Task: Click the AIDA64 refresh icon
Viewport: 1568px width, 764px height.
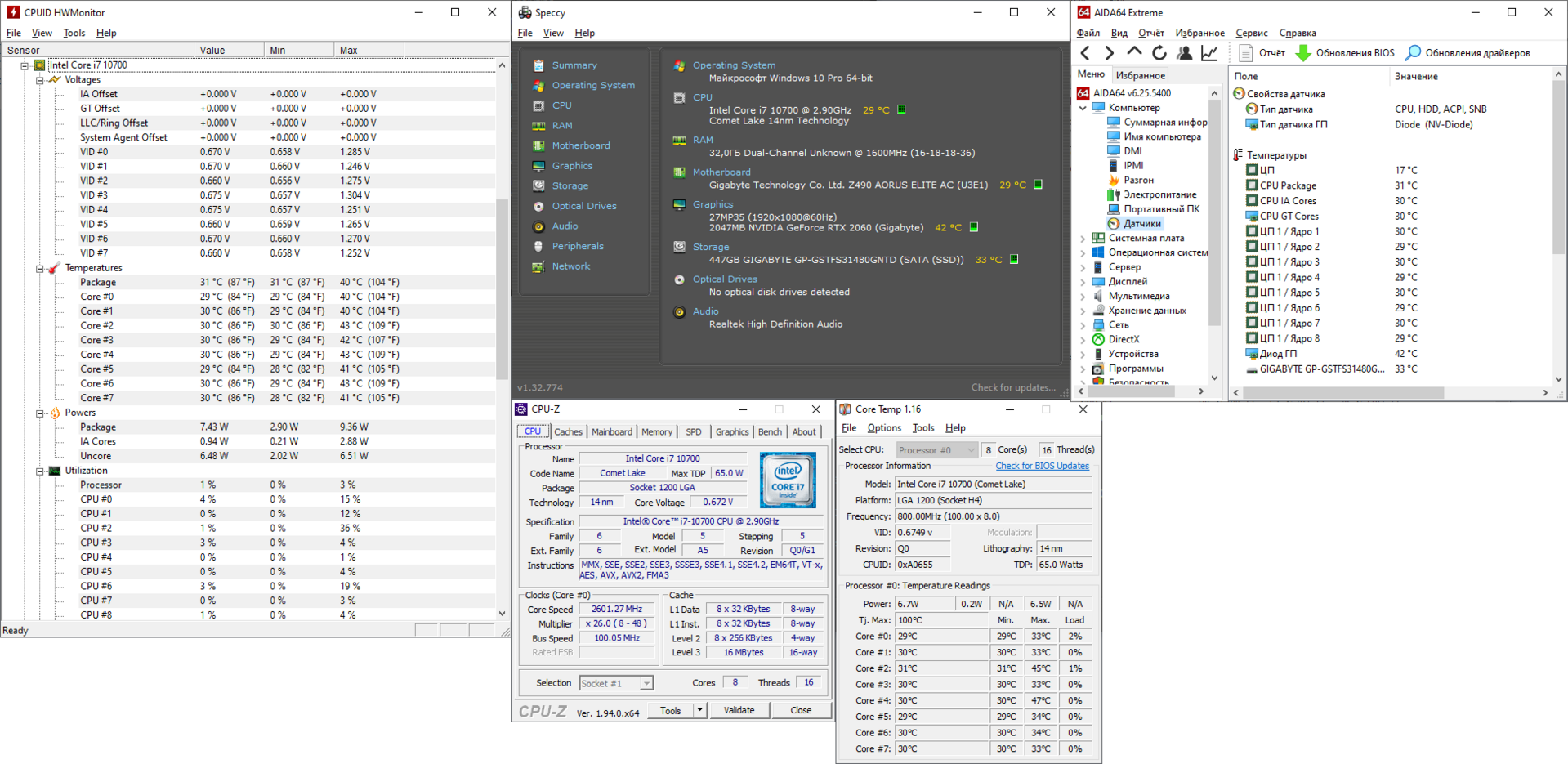Action: pos(1159,53)
